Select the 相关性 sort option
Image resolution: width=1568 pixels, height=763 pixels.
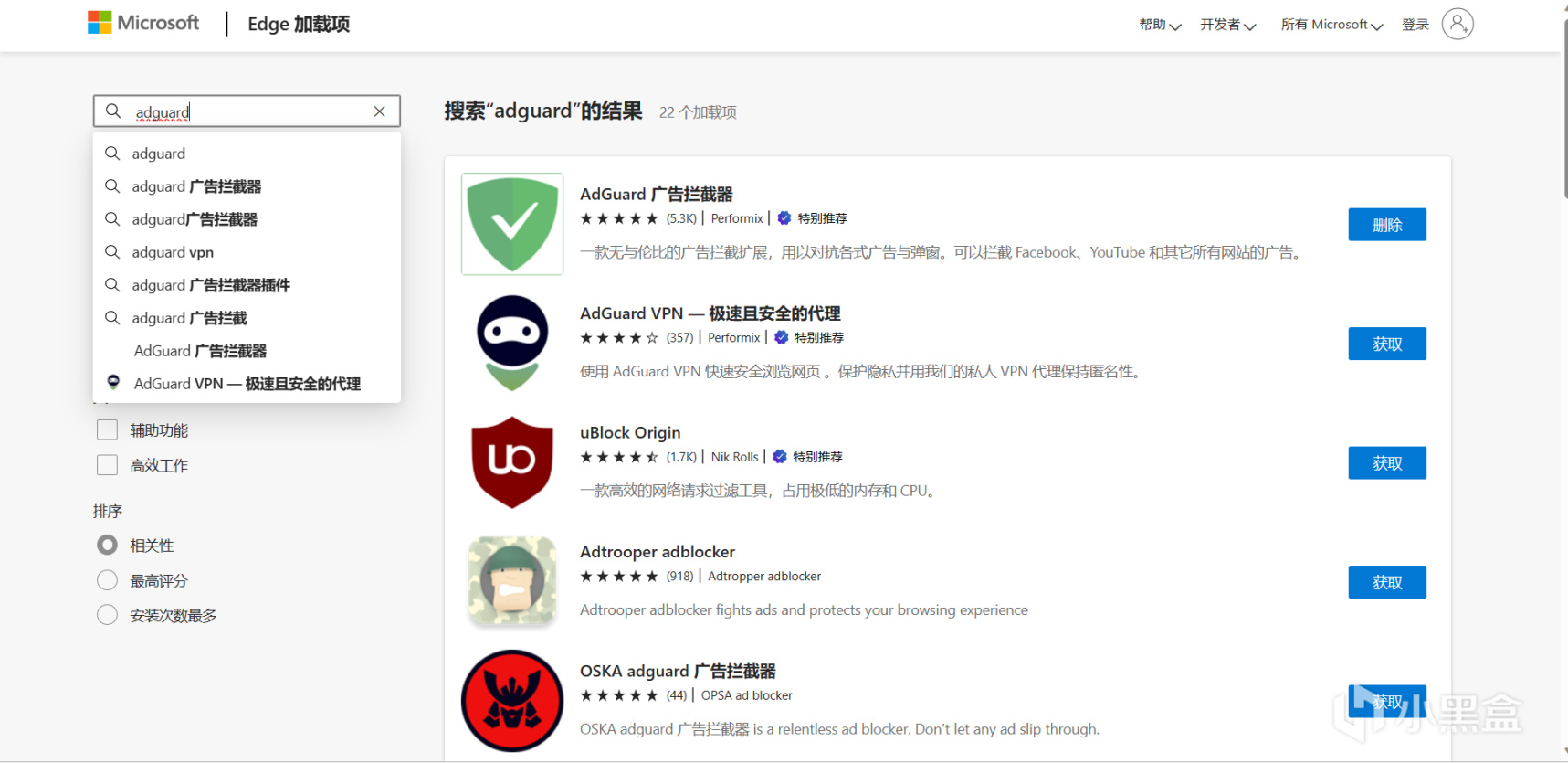click(x=108, y=546)
